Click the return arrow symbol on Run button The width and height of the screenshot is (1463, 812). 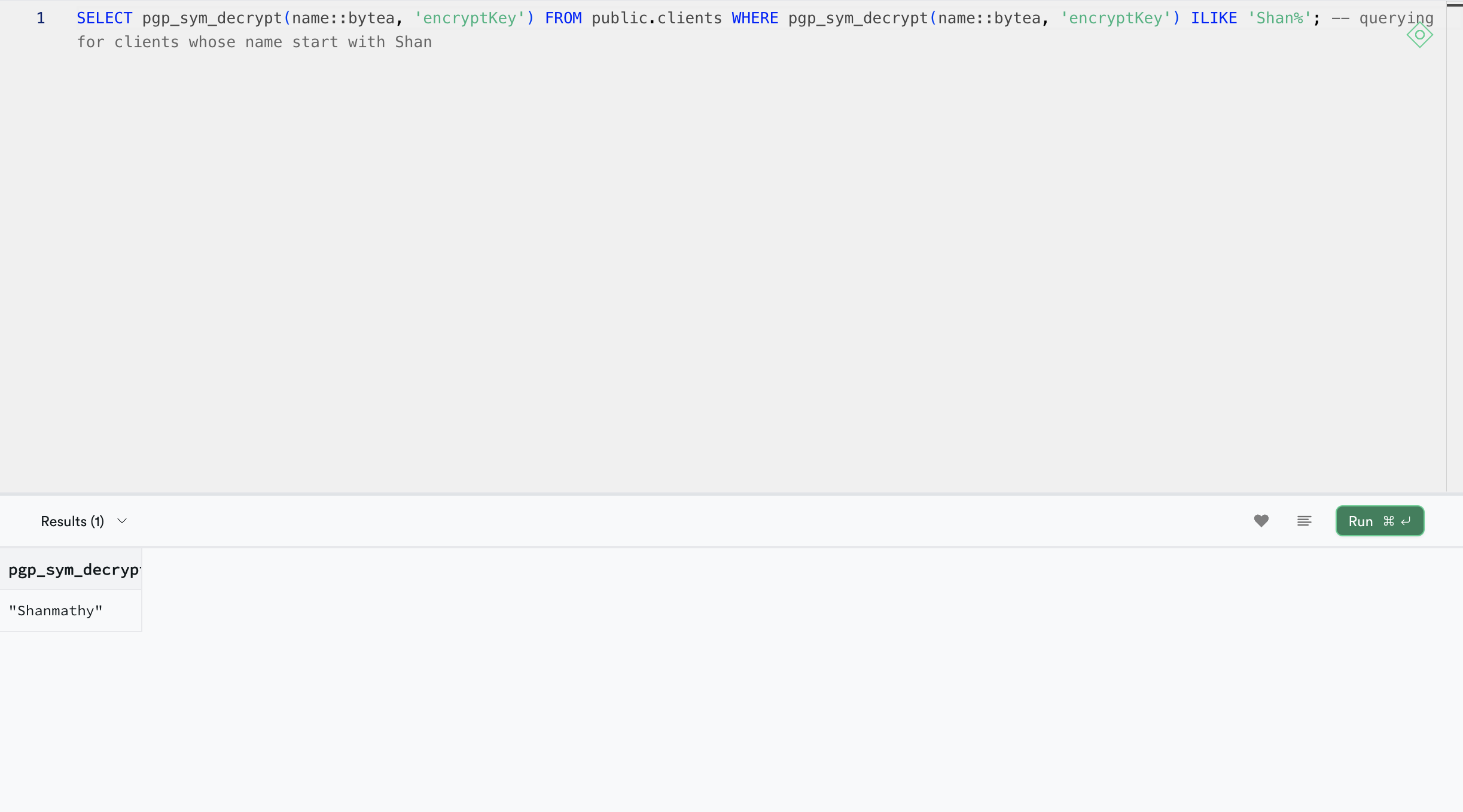[1406, 521]
